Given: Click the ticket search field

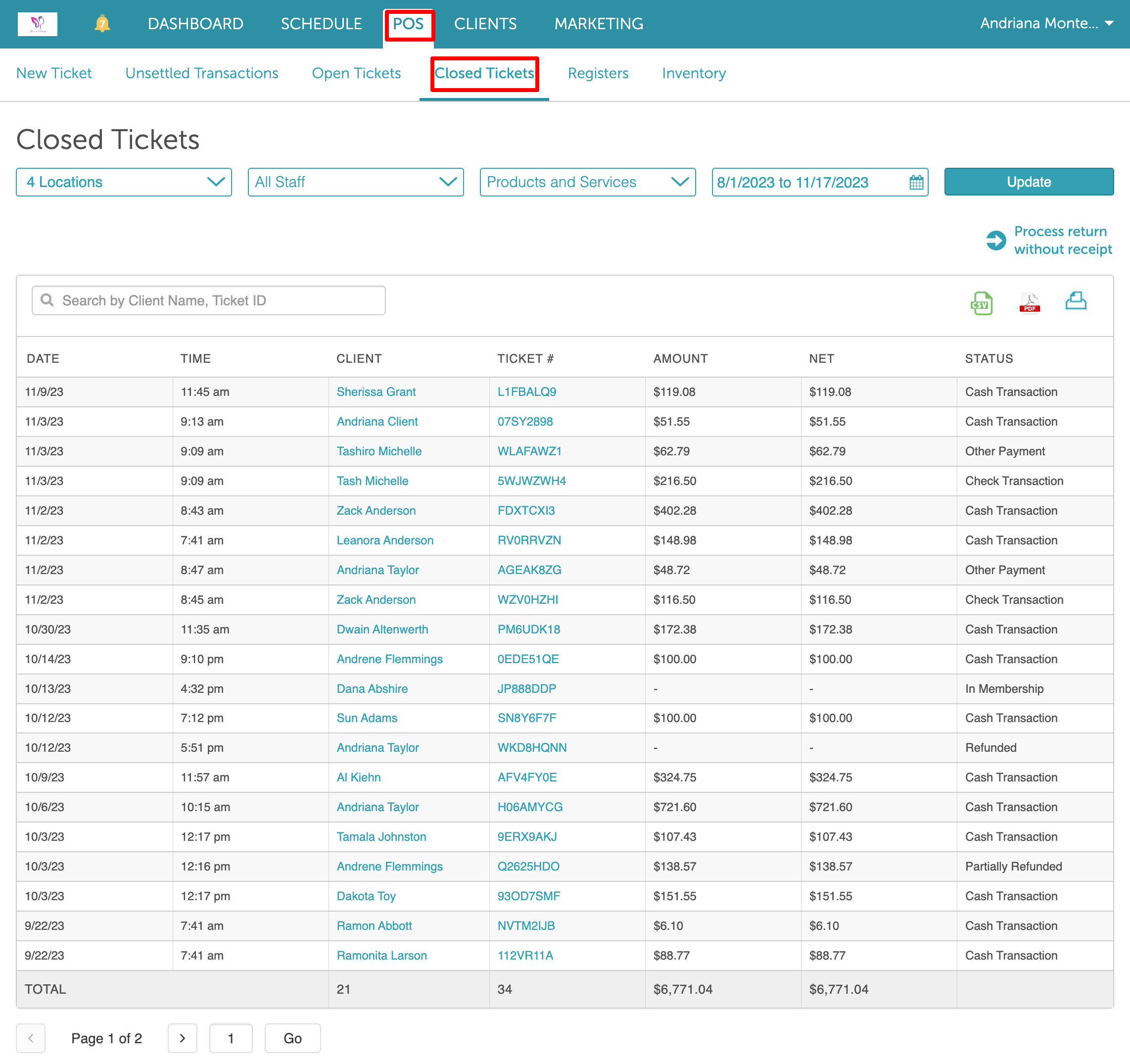Looking at the screenshot, I should [x=209, y=300].
